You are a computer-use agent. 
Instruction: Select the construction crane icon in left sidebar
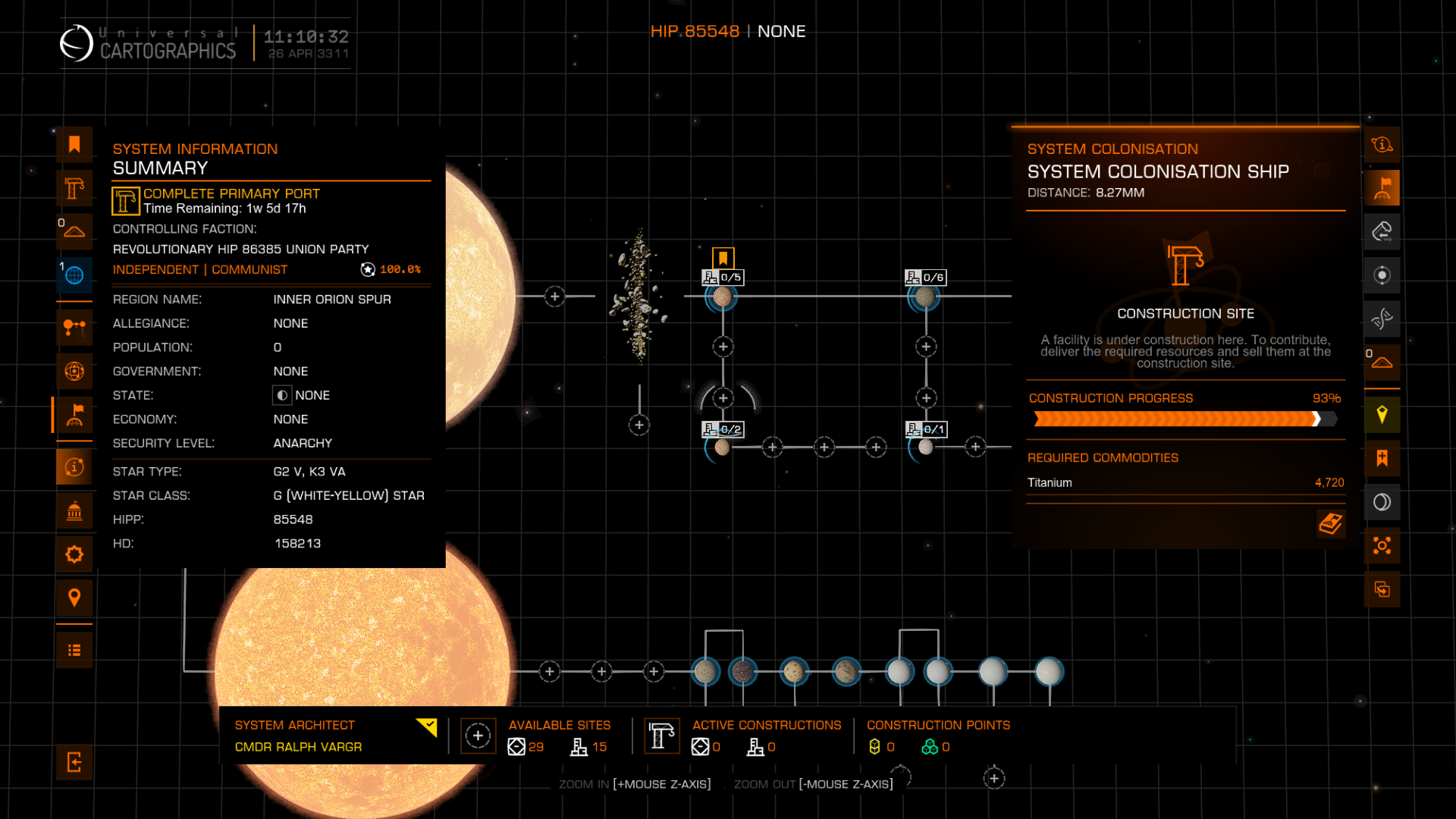pyautogui.click(x=74, y=188)
